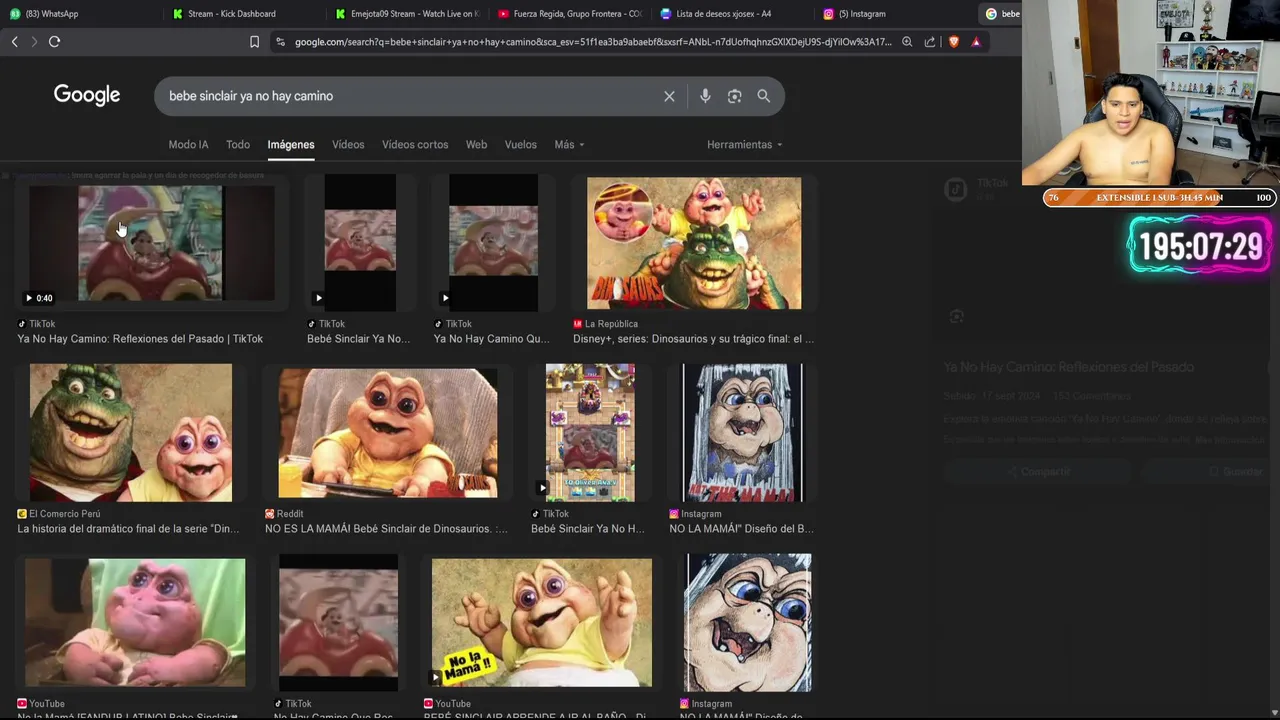Select the Vuelos results tab
The width and height of the screenshot is (1280, 720).
(520, 145)
